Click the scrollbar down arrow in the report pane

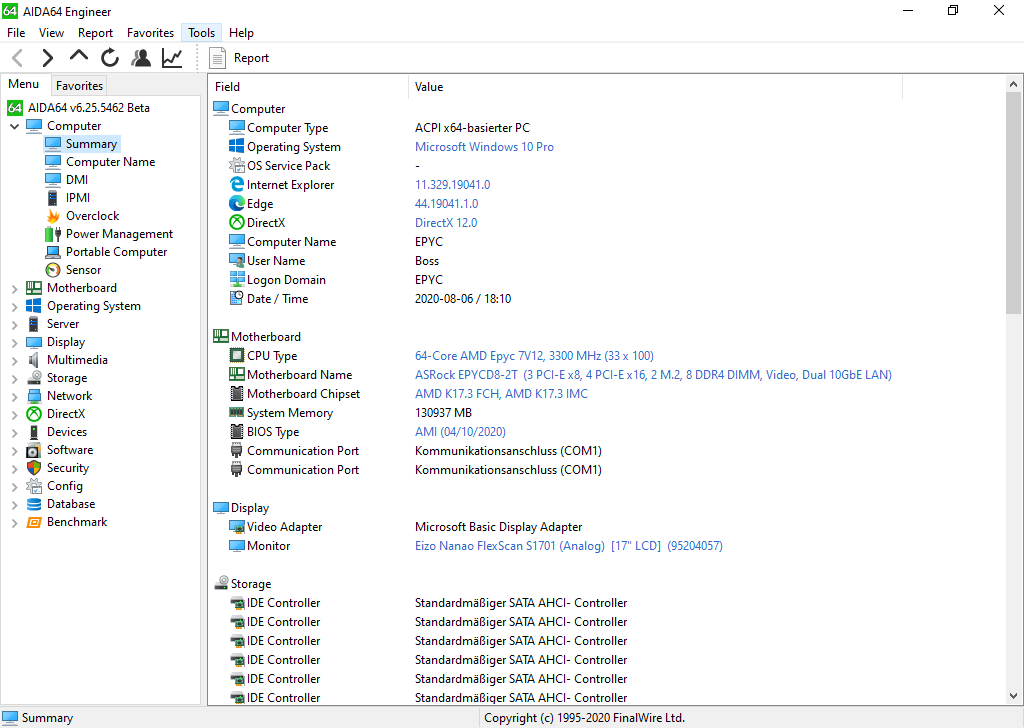(1013, 696)
